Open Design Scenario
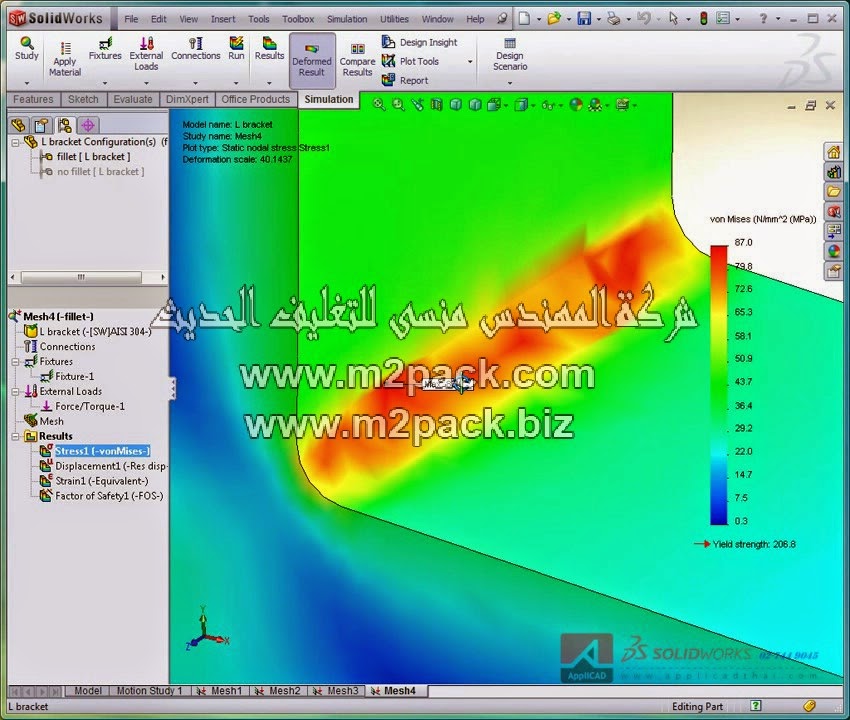Viewport: 850px width, 720px height. pos(510,55)
